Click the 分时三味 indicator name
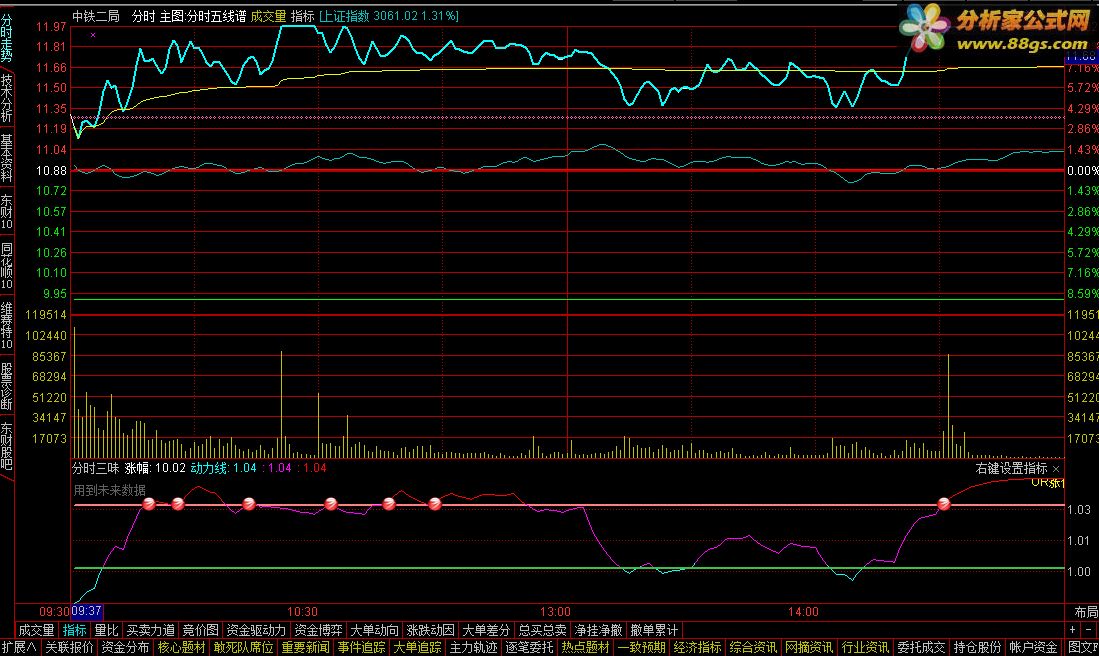The width and height of the screenshot is (1099, 656). coord(95,468)
